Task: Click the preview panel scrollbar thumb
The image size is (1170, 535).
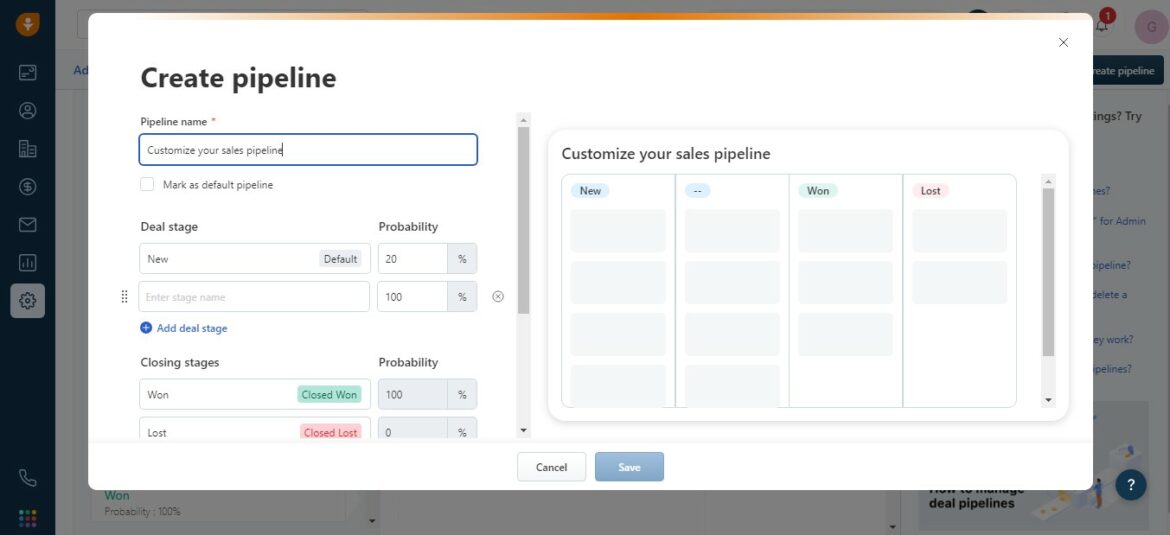Action: coord(1048,272)
